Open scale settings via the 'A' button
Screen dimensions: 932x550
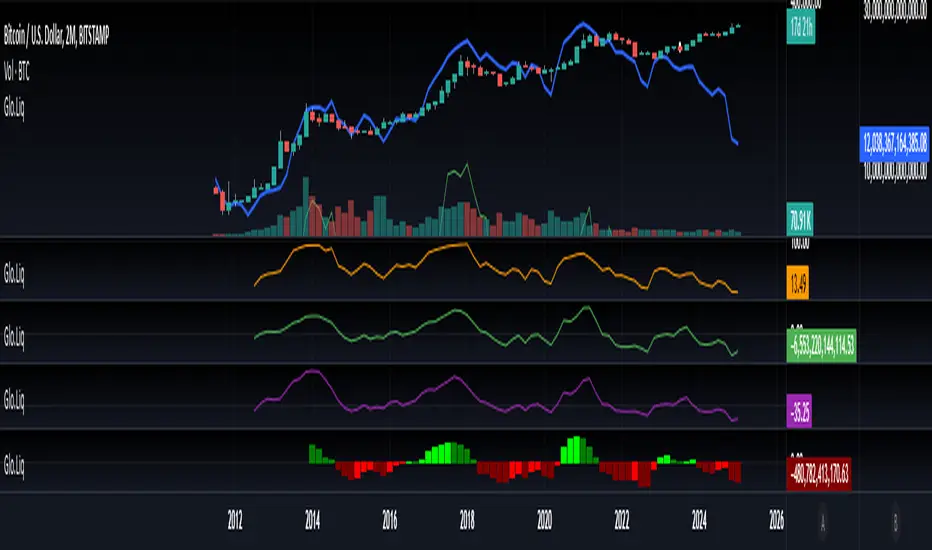click(x=823, y=523)
